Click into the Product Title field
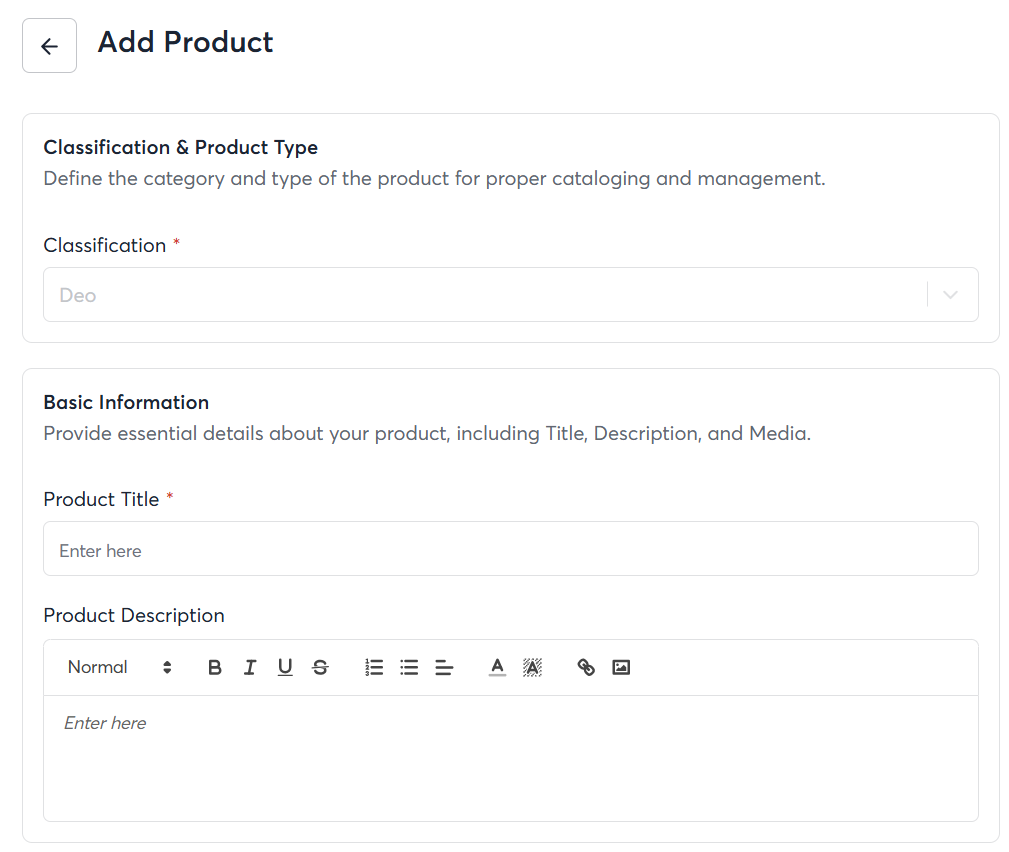The image size is (1009, 852). (x=510, y=549)
